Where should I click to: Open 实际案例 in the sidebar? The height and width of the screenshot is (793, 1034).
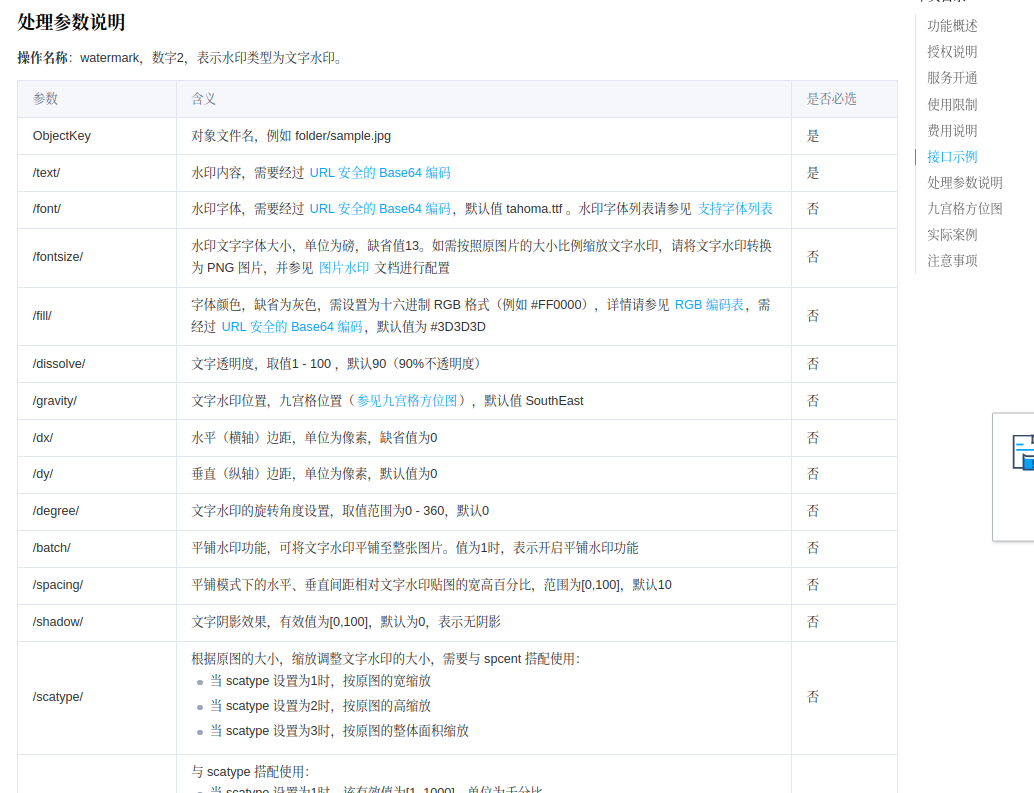tap(952, 235)
